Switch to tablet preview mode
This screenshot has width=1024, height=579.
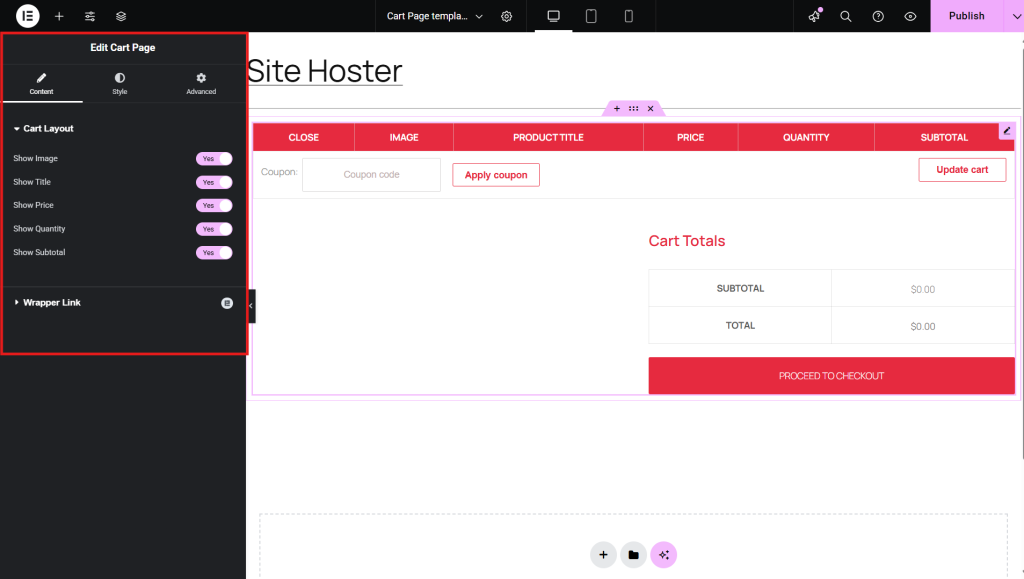[590, 16]
